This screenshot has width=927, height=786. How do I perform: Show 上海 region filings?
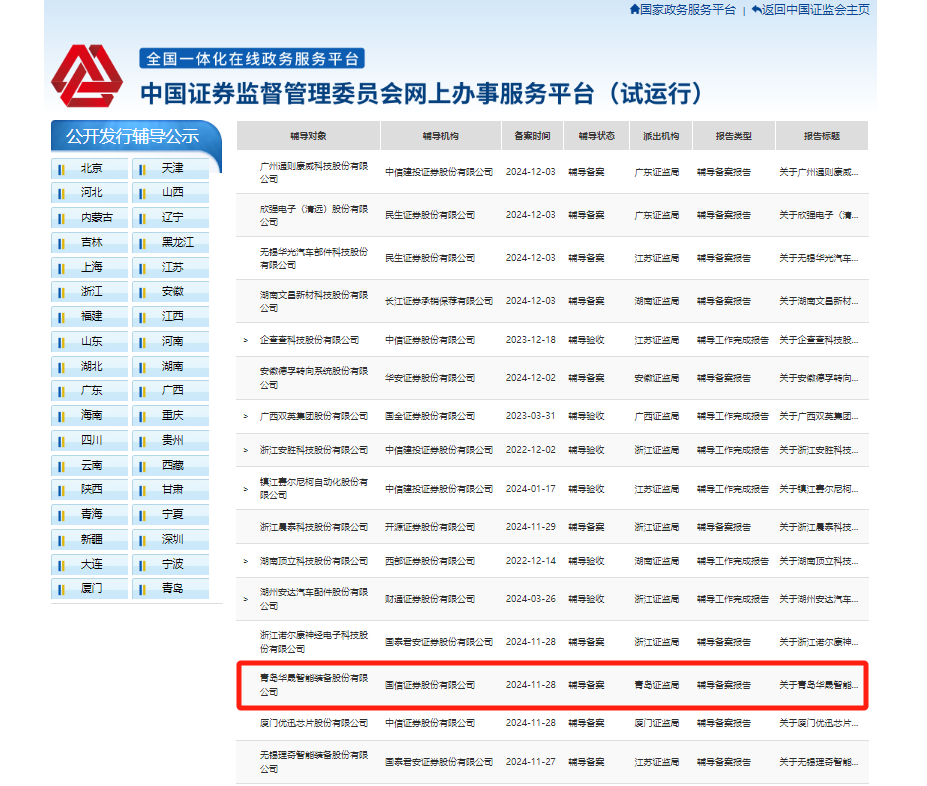tap(89, 267)
